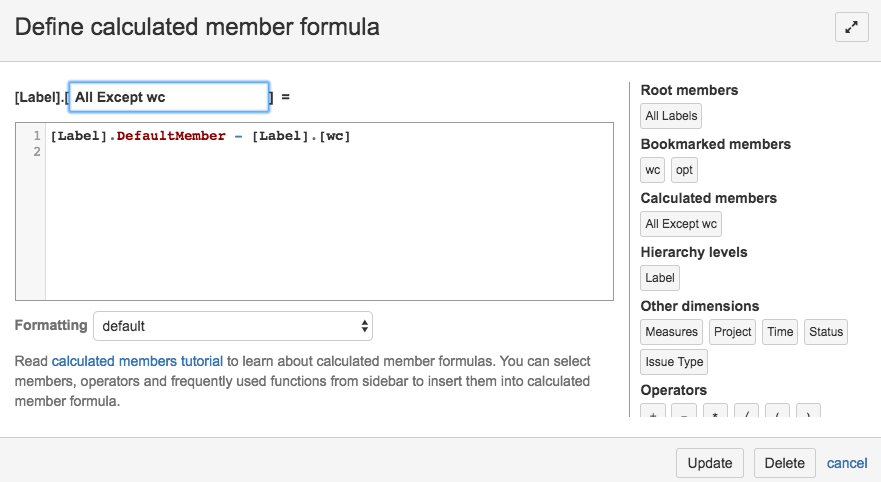Click the Delete button

[785, 463]
